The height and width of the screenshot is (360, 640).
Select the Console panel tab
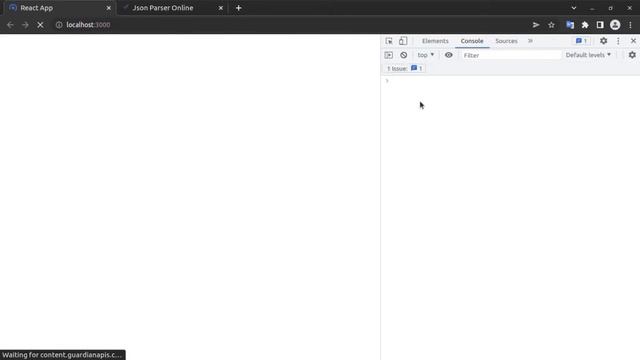point(472,41)
